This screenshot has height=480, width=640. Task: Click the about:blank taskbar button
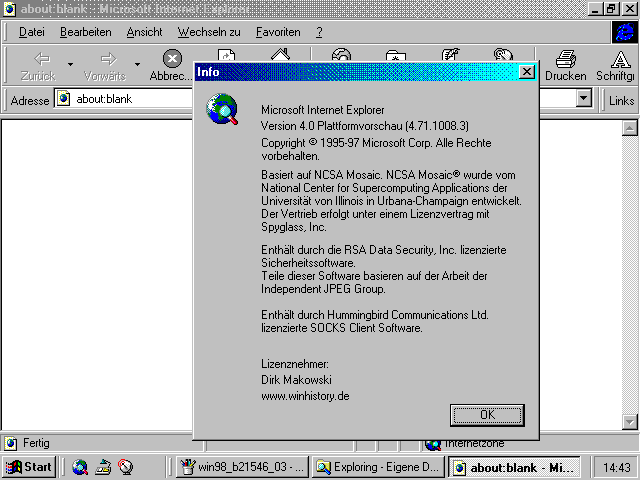coord(514,467)
